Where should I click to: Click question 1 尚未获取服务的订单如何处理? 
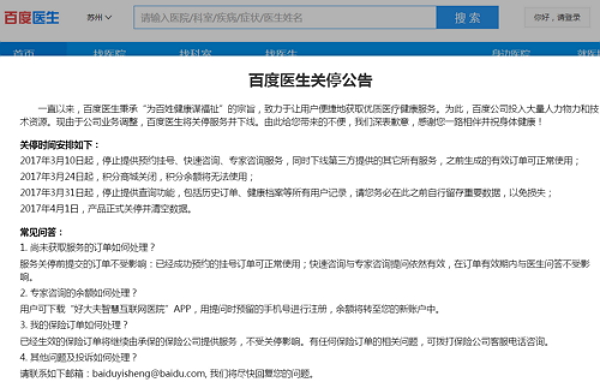[x=88, y=248]
